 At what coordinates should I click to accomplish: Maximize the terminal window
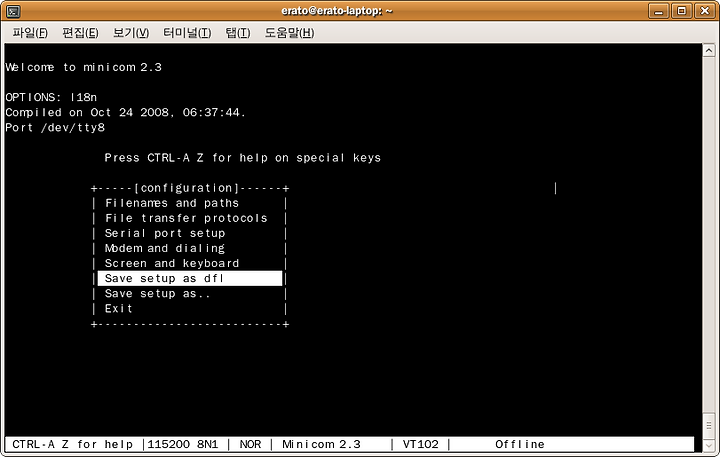pyautogui.click(x=681, y=11)
